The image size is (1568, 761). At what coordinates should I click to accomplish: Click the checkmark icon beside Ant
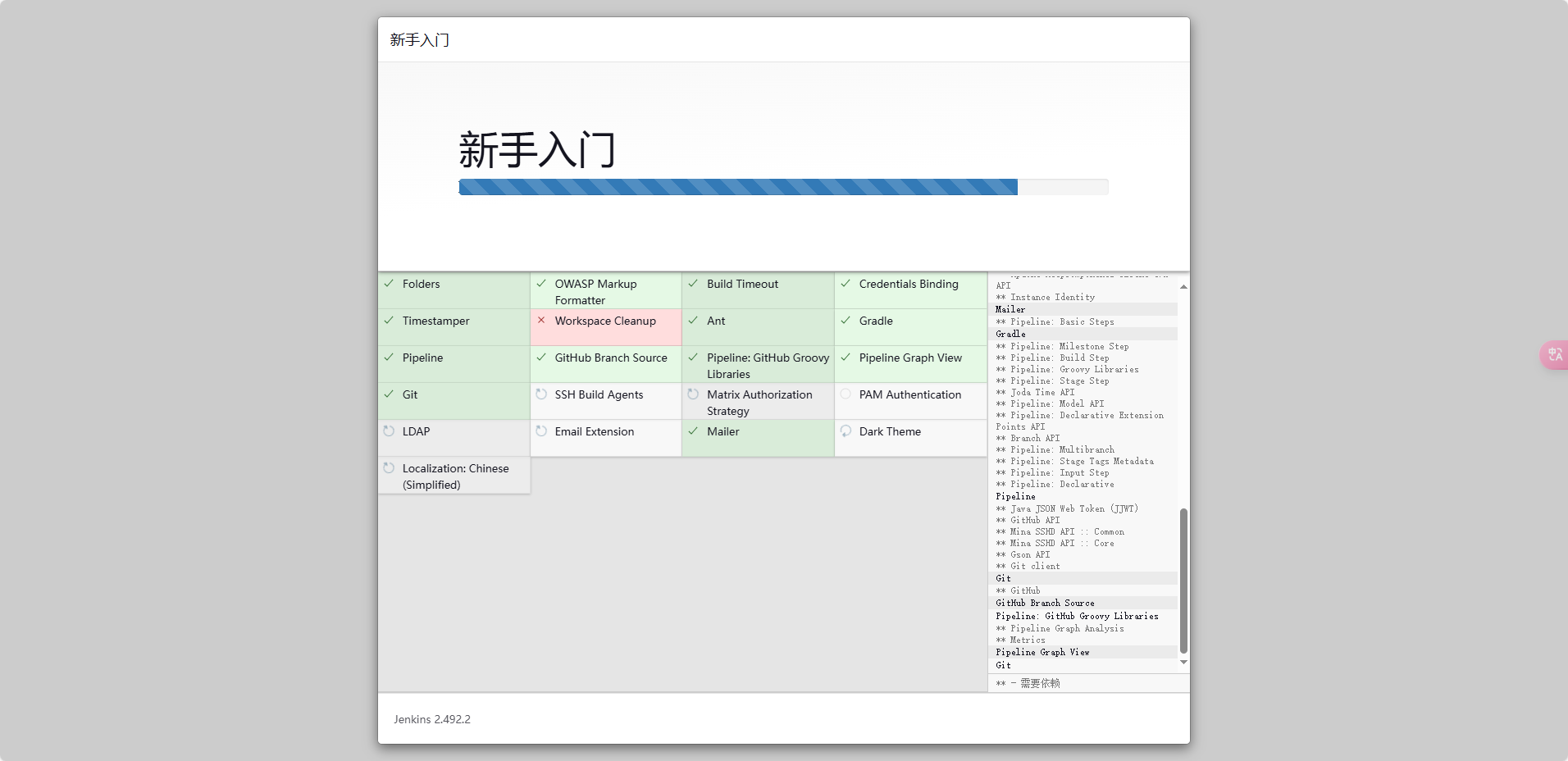point(693,321)
